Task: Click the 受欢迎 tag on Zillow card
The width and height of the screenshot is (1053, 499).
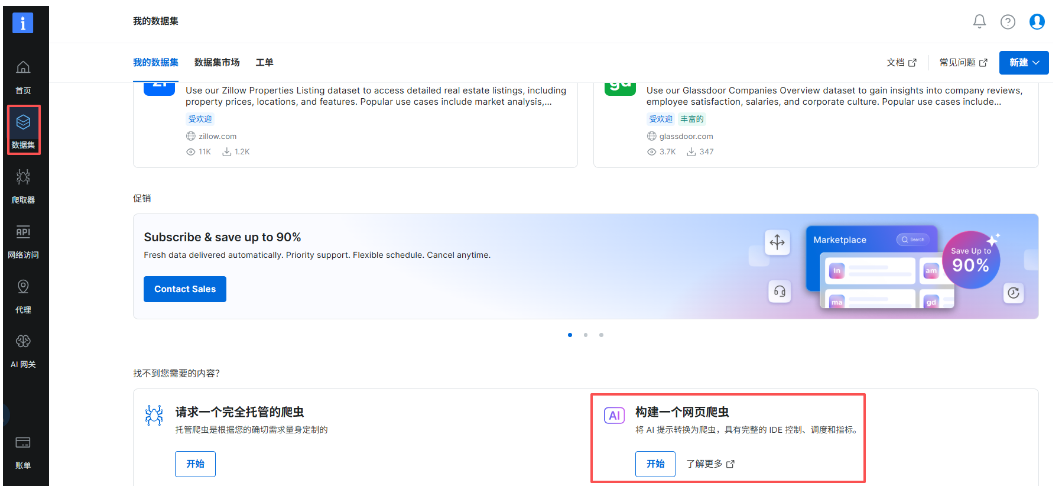Action: pyautogui.click(x=198, y=120)
